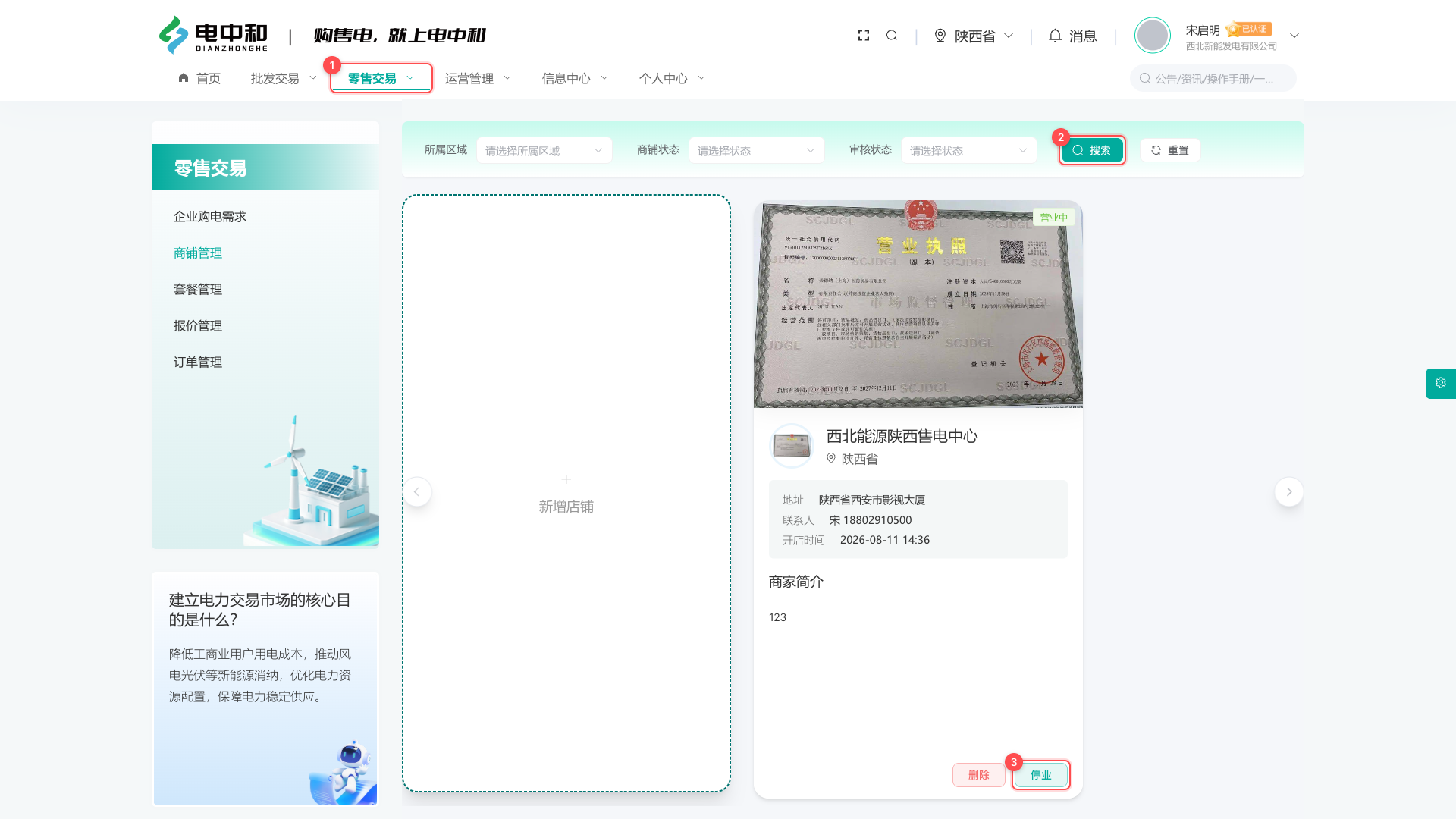Click shop name 西北能源陕西售电中心
Screen dimensions: 1456x819
point(902,436)
